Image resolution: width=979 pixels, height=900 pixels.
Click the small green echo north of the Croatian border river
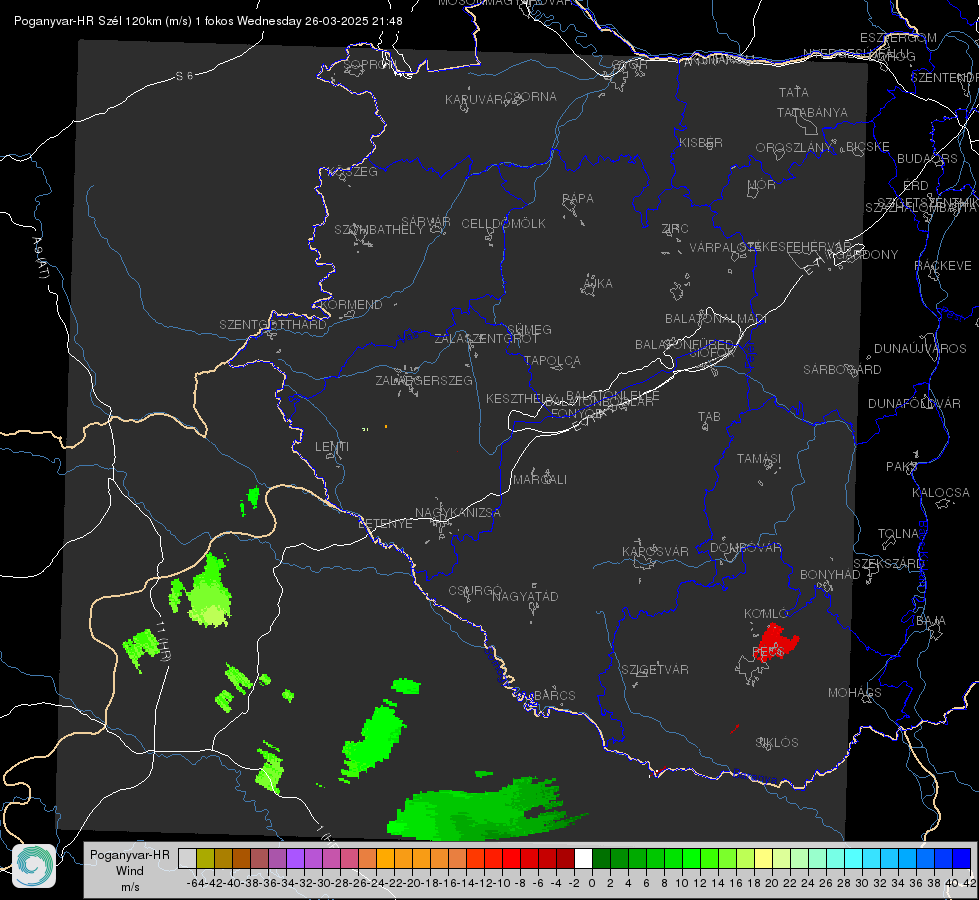tap(251, 499)
